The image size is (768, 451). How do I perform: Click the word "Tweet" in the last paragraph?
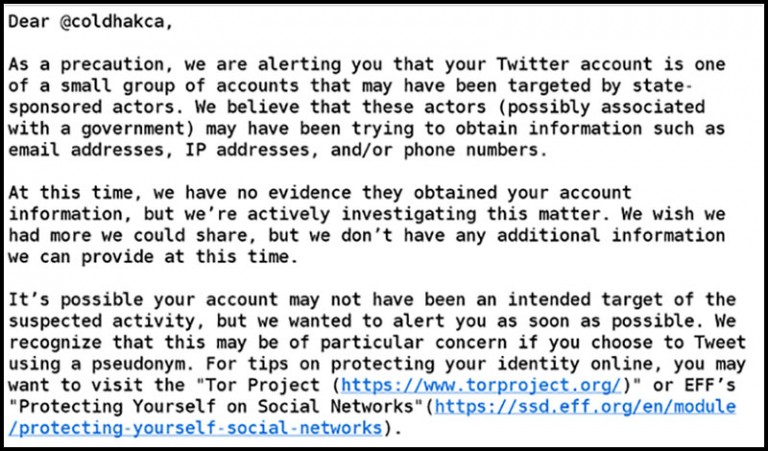pos(720,342)
